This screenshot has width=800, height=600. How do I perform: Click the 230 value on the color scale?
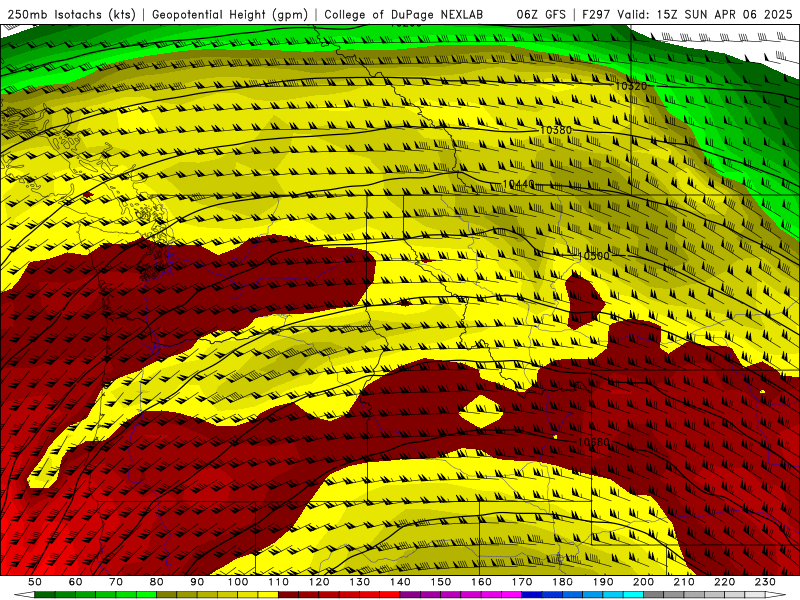[x=765, y=582]
